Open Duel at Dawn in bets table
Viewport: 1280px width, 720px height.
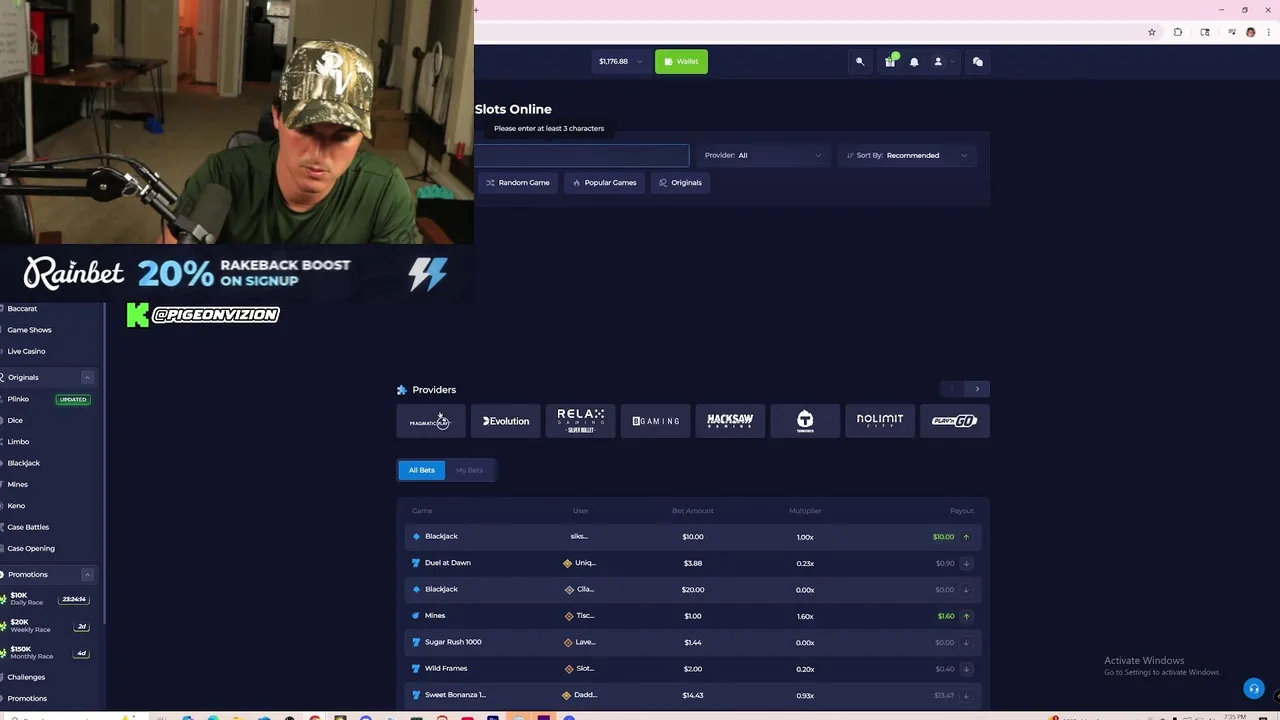[x=447, y=563]
